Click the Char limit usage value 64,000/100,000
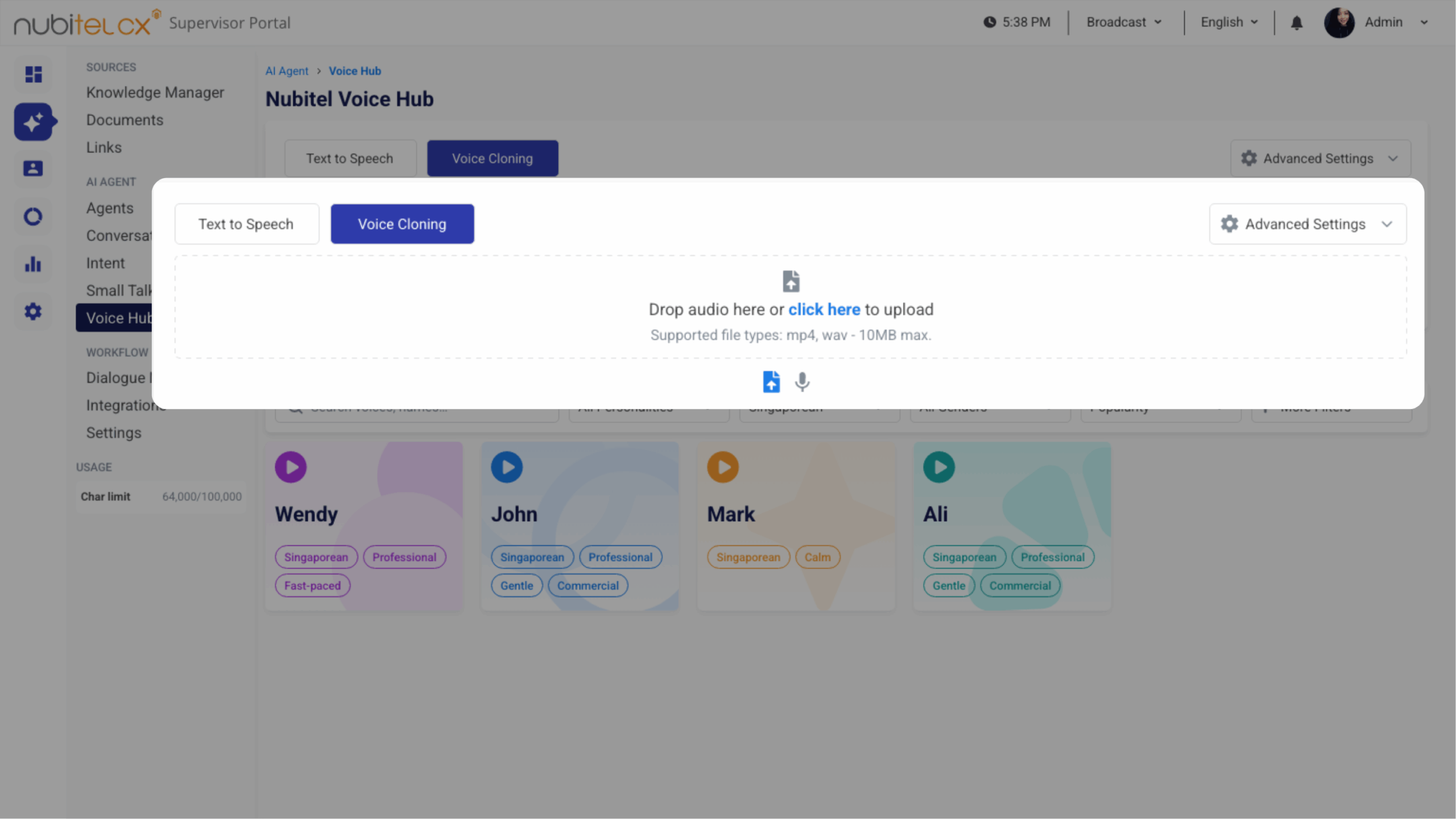 [x=202, y=496]
